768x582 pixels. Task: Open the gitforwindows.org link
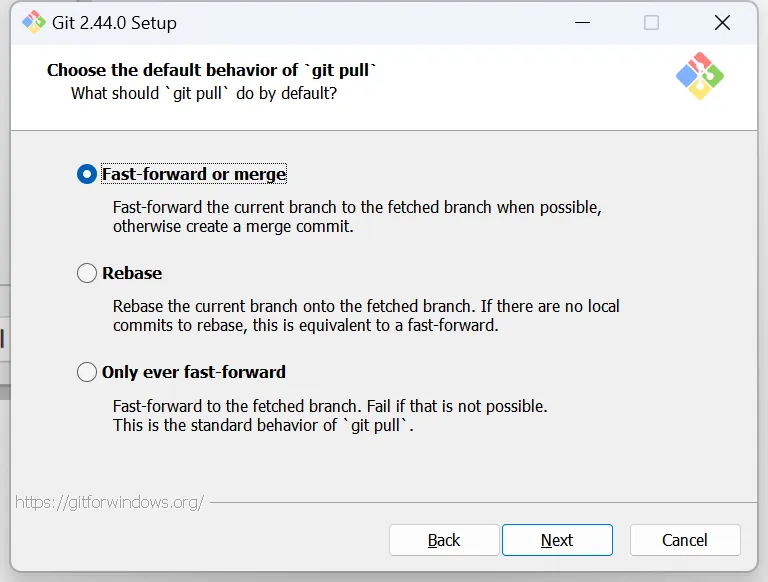pyautogui.click(x=109, y=502)
